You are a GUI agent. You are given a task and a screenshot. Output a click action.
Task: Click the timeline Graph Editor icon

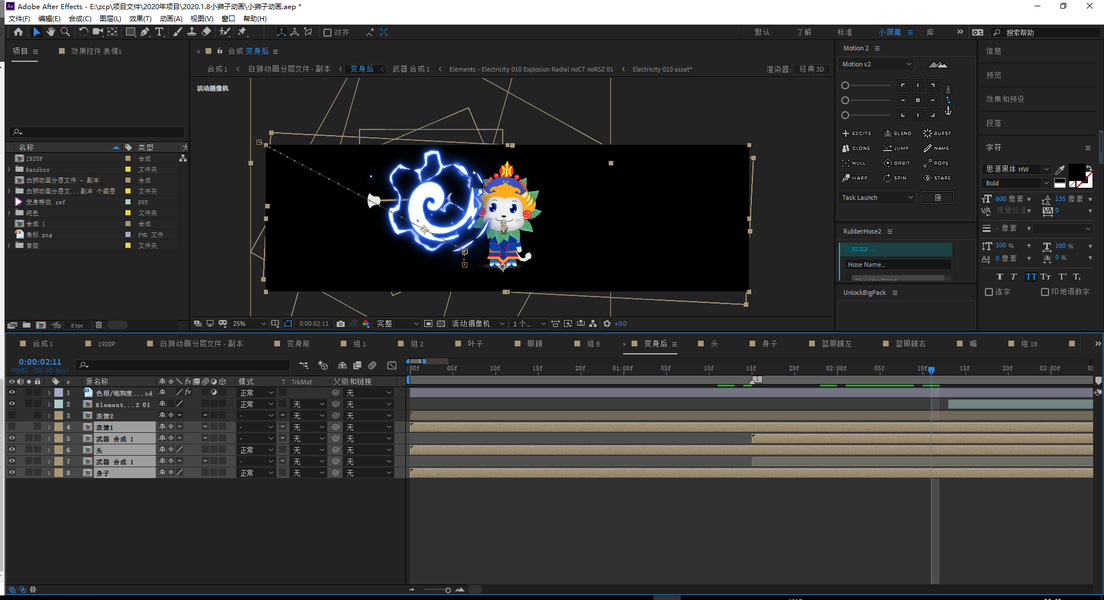coord(392,365)
